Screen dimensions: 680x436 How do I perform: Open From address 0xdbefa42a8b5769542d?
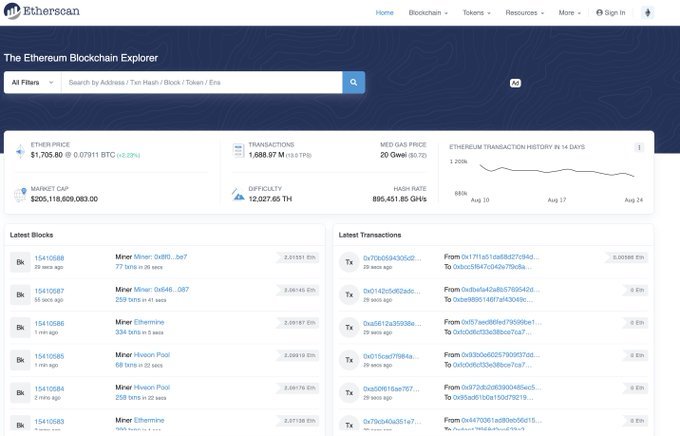501,289
